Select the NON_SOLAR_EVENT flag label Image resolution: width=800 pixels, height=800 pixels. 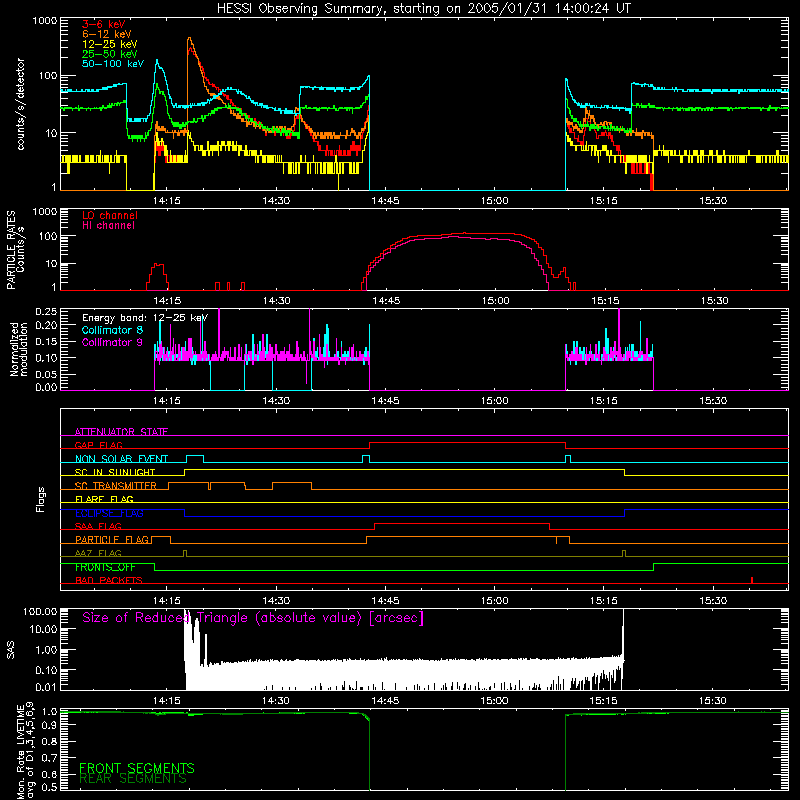pyautogui.click(x=121, y=459)
